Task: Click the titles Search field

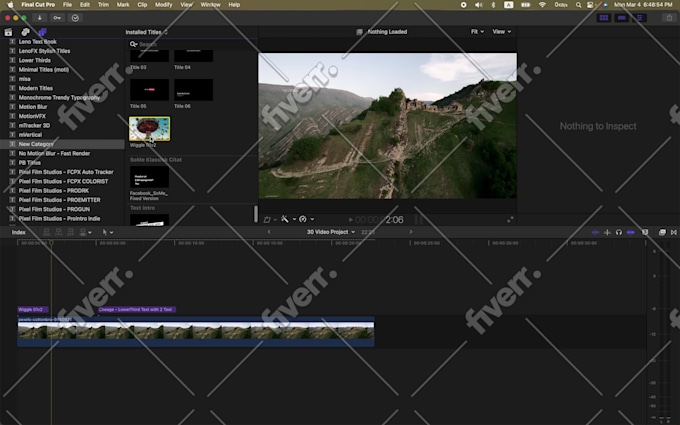Action: click(191, 44)
